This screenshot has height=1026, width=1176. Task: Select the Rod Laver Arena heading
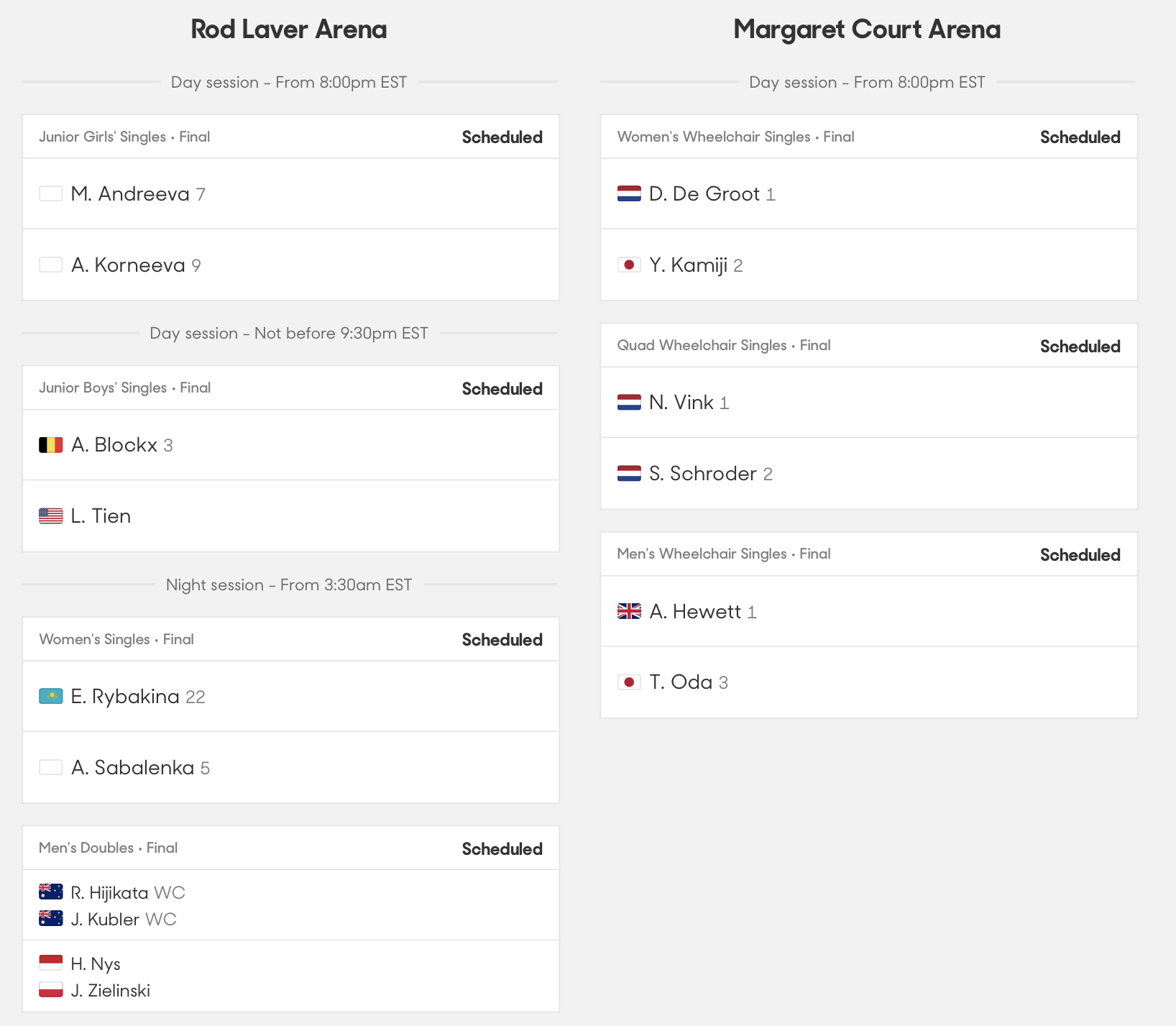tap(289, 29)
